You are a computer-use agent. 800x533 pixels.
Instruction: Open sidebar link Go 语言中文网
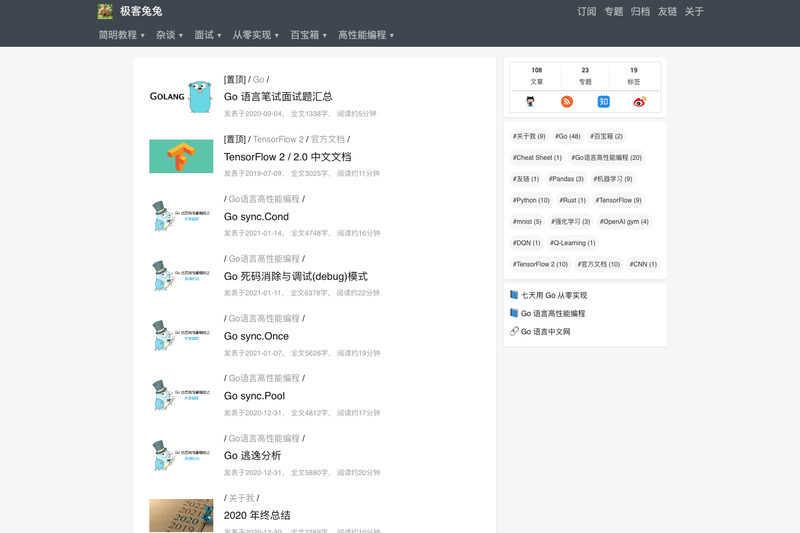point(545,332)
